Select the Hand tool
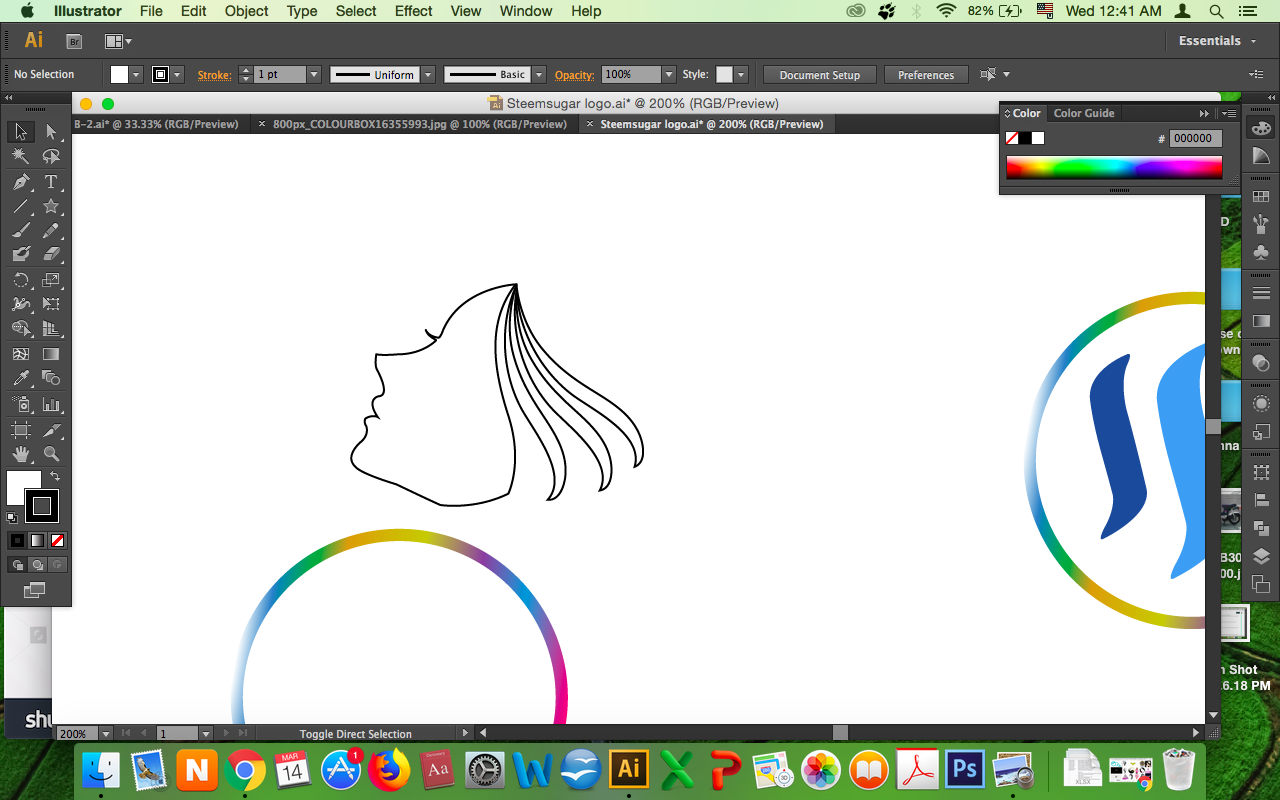The height and width of the screenshot is (800, 1280). (x=21, y=454)
